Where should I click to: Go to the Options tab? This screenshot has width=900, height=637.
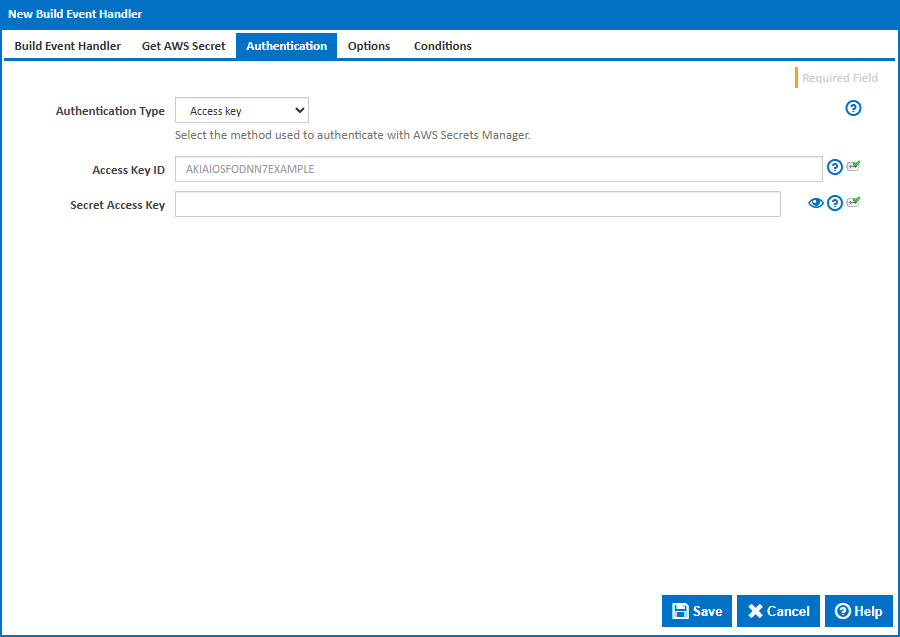[x=369, y=46]
